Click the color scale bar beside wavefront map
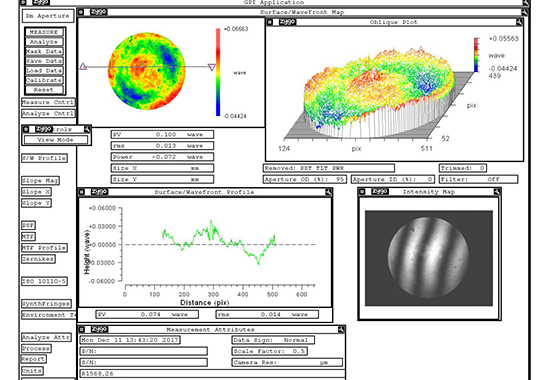This screenshot has height=380, width=550. 218,72
